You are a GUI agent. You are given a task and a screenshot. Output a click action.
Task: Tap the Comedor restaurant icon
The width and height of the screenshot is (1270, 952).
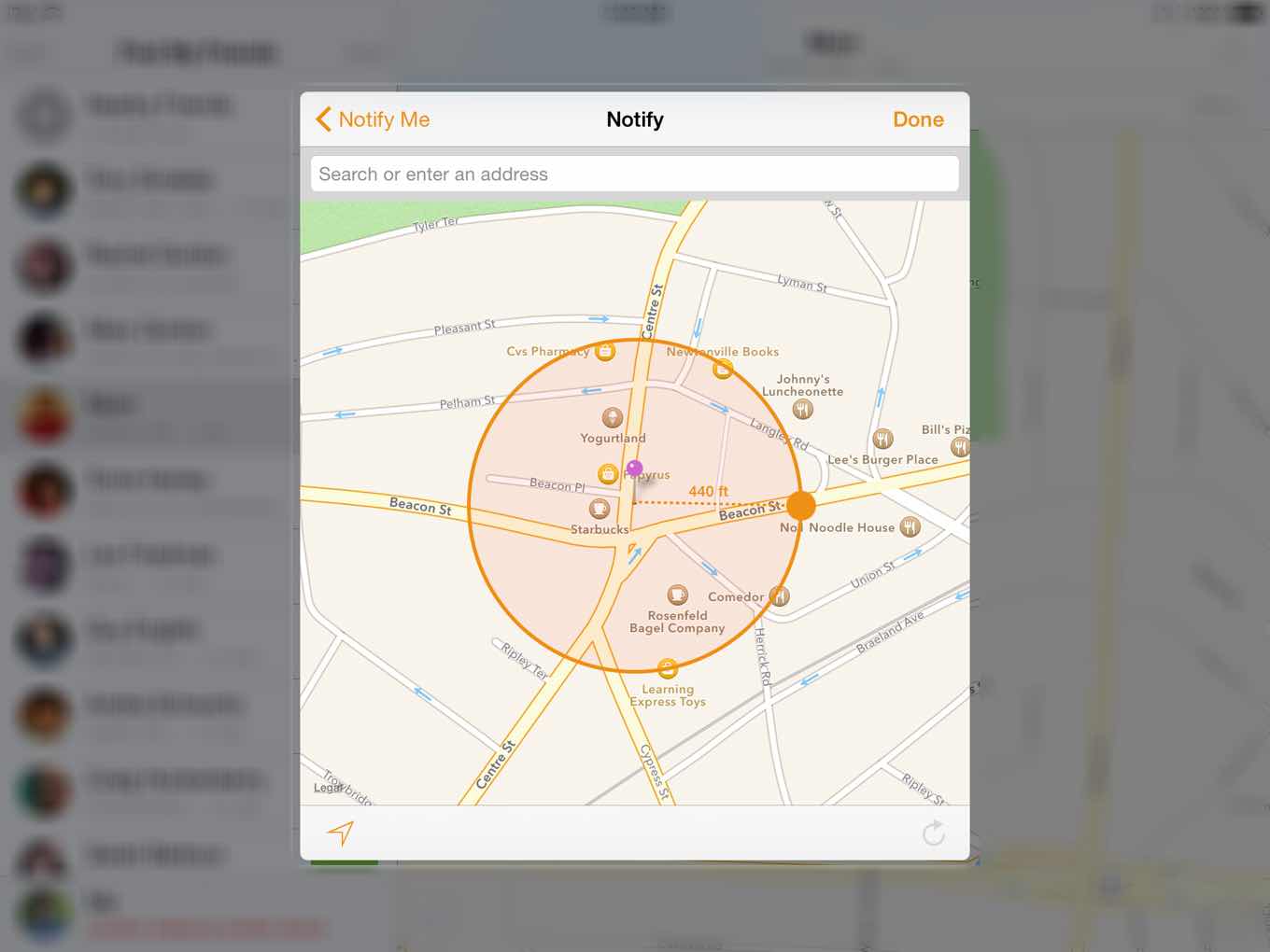[780, 596]
